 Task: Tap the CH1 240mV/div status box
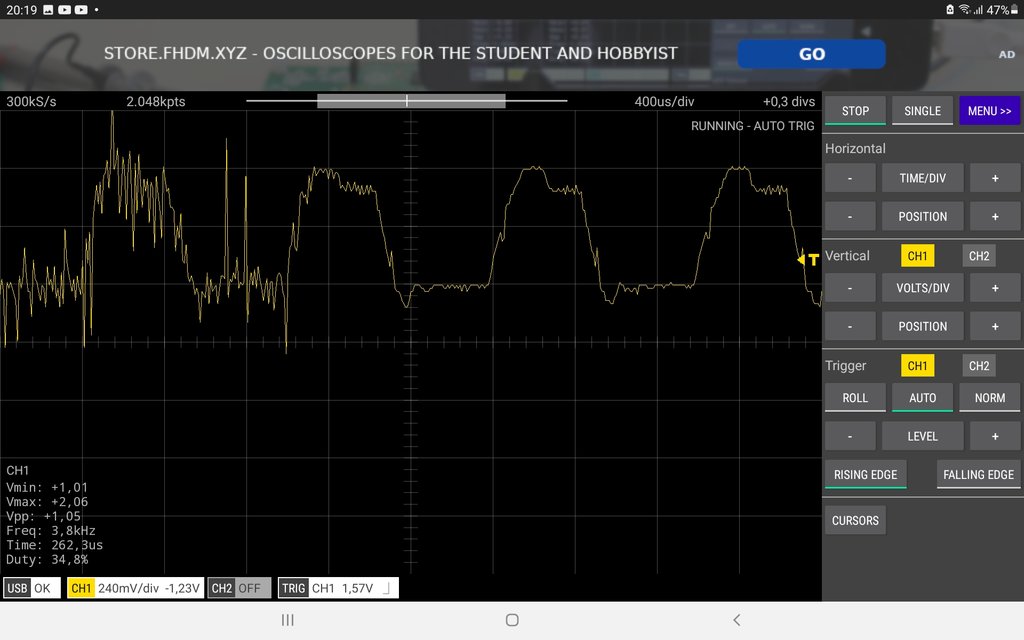(x=135, y=588)
